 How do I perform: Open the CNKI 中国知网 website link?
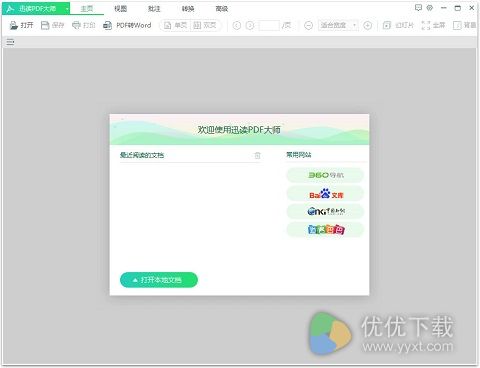pos(325,211)
